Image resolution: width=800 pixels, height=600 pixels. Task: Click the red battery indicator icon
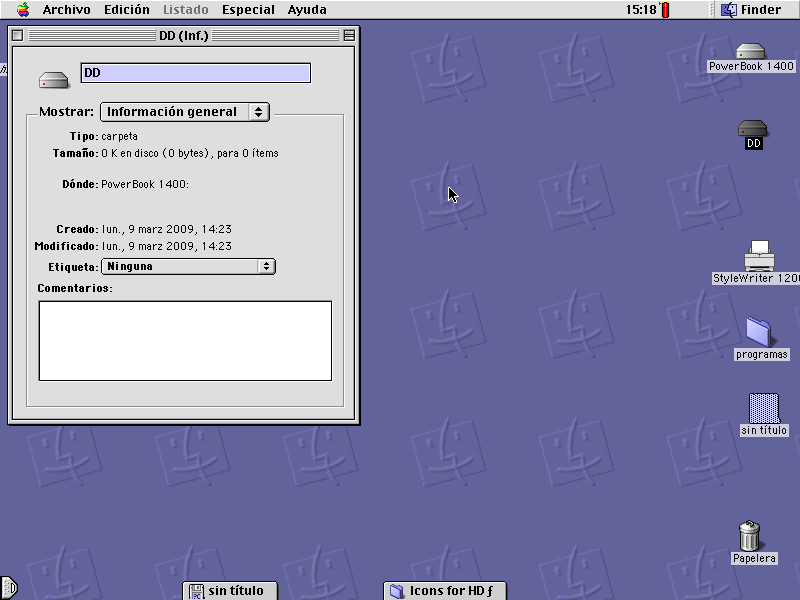pos(665,10)
